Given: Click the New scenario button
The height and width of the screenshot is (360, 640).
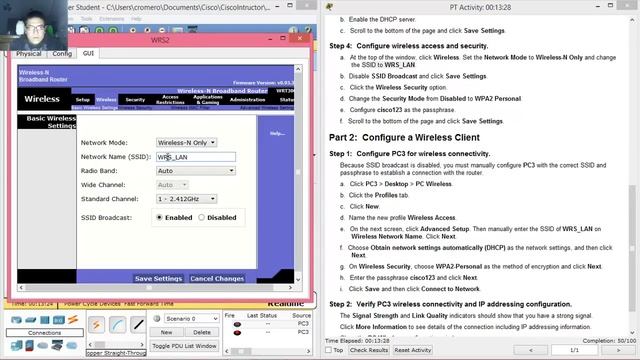Looking at the screenshot, I should [x=166, y=332].
